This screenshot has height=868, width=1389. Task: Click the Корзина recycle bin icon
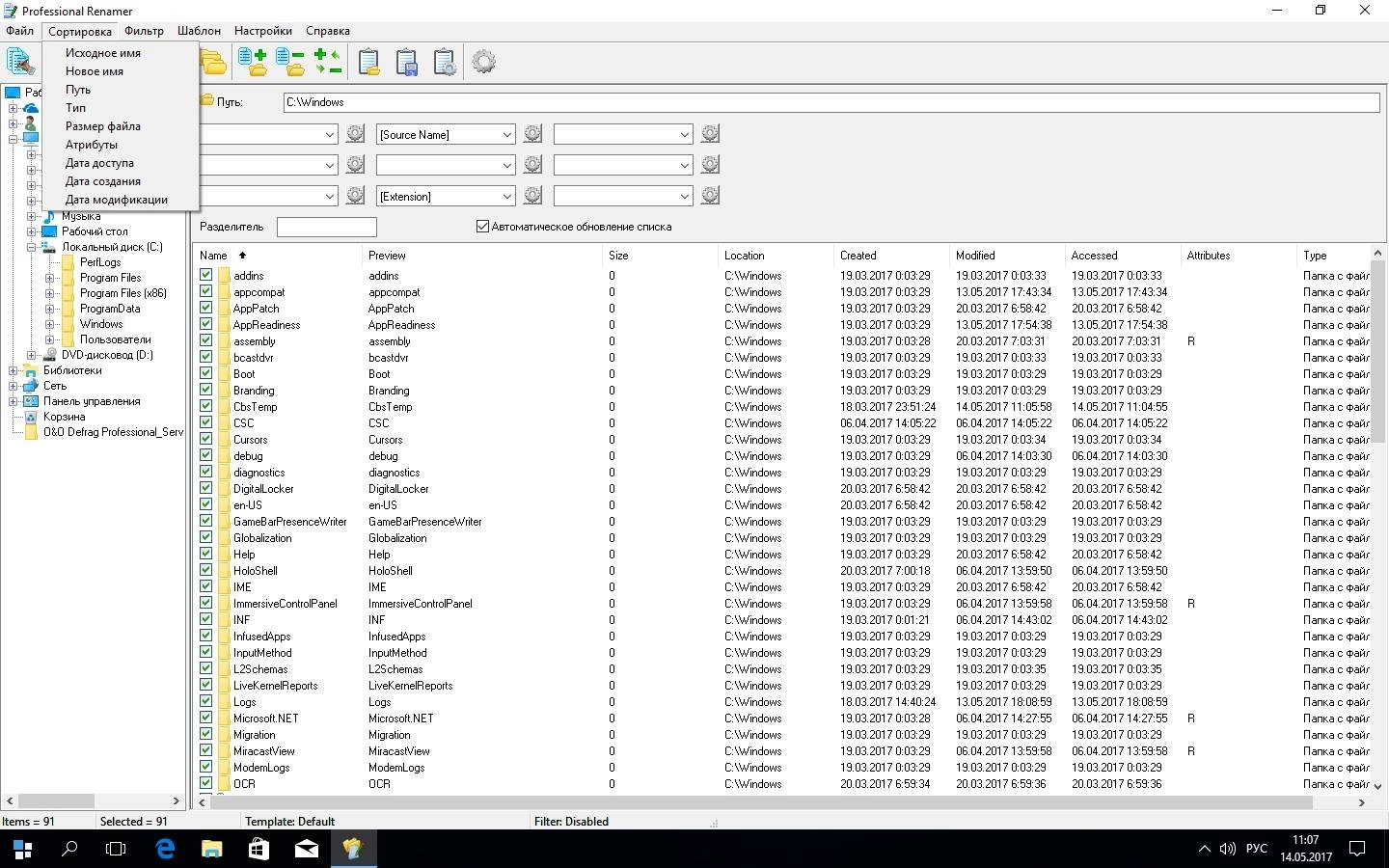[31, 417]
